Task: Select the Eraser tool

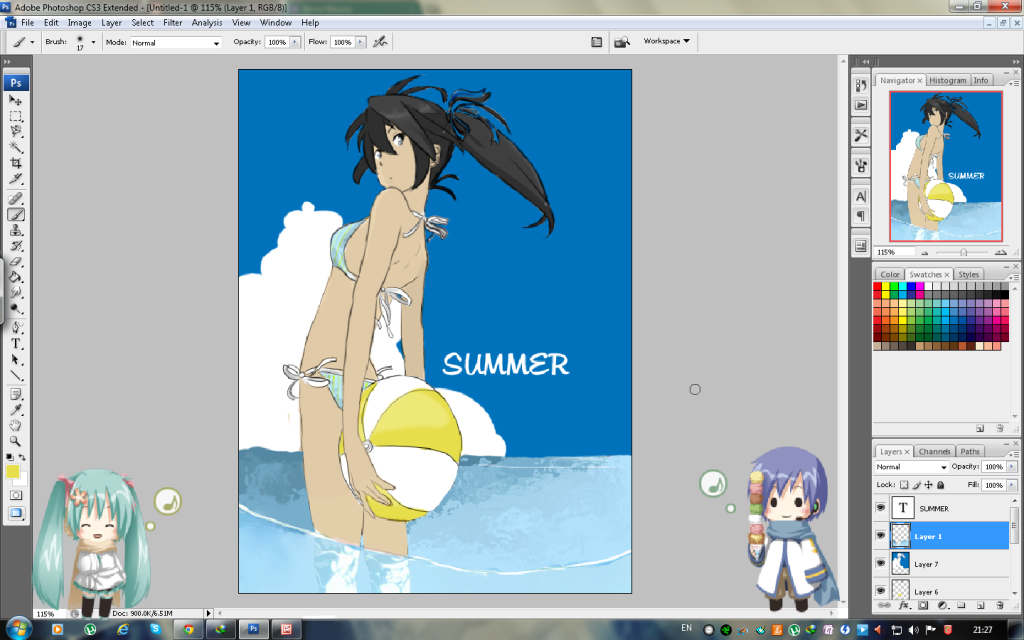Action: [x=16, y=262]
